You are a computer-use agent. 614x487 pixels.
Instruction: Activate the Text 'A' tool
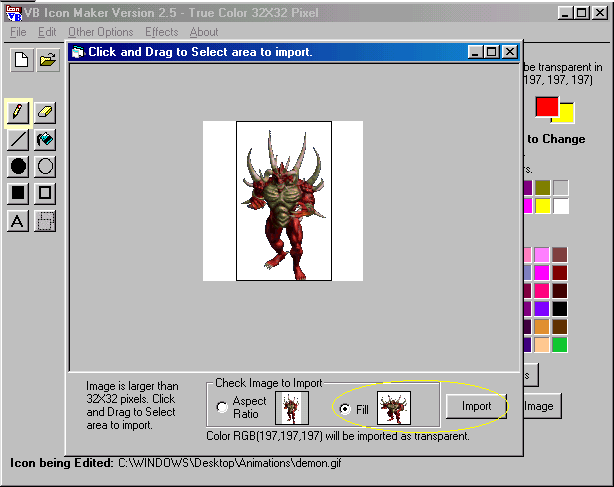click(x=18, y=221)
